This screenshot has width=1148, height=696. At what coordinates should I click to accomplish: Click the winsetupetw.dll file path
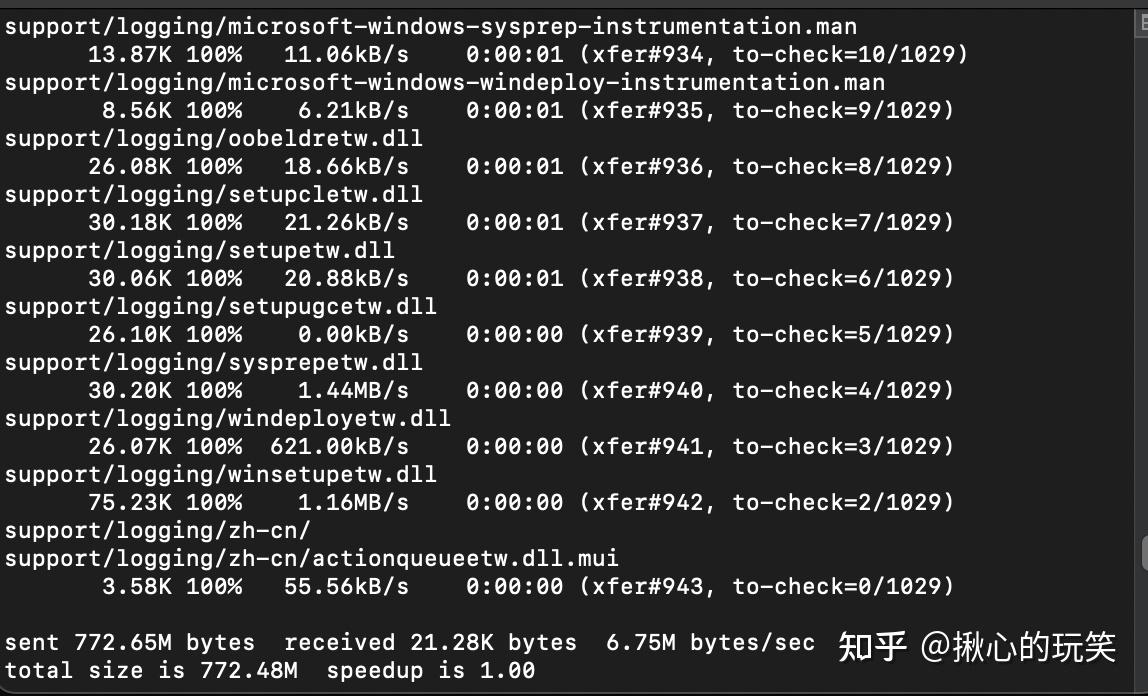pyautogui.click(x=220, y=475)
